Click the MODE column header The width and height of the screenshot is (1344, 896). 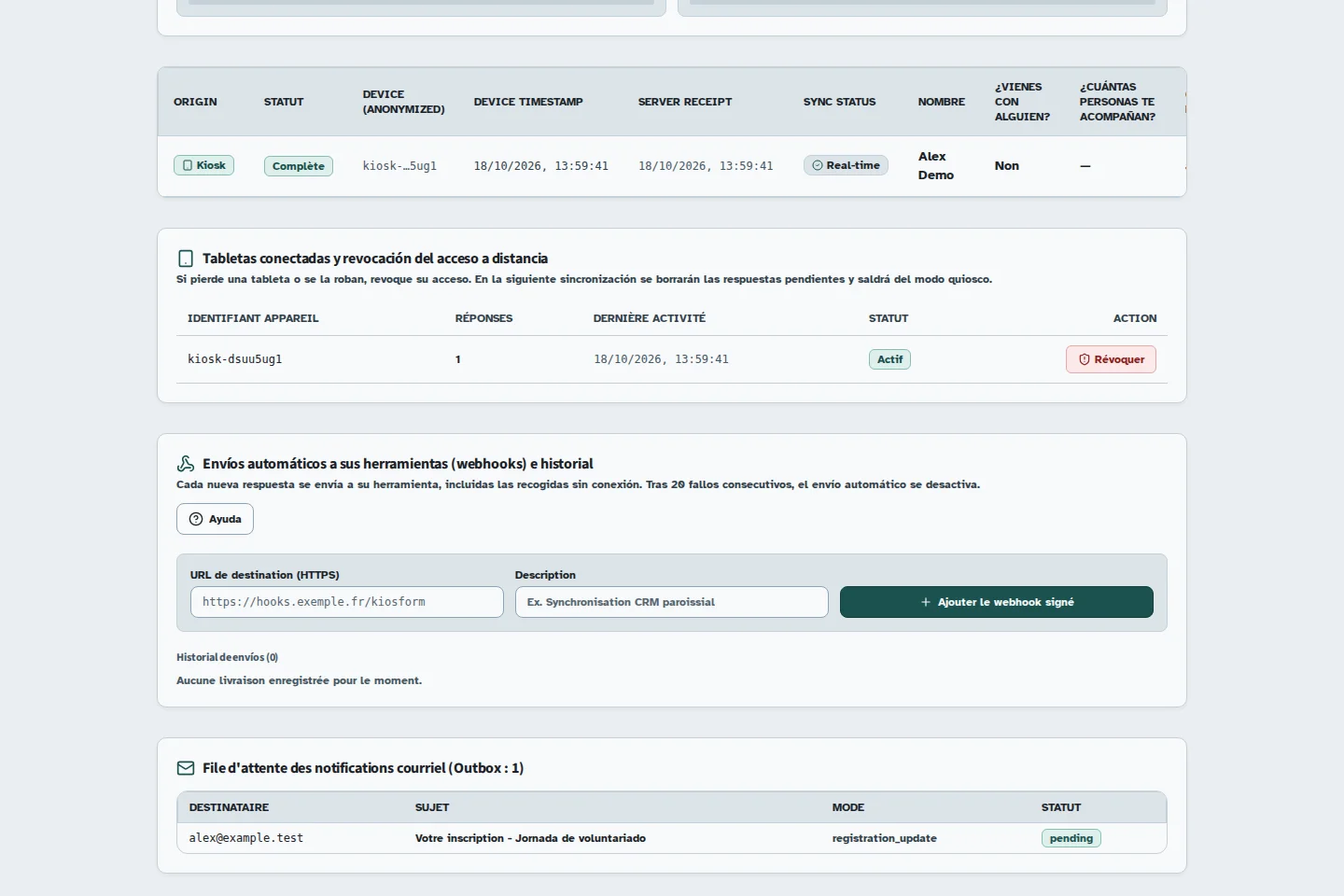848,807
